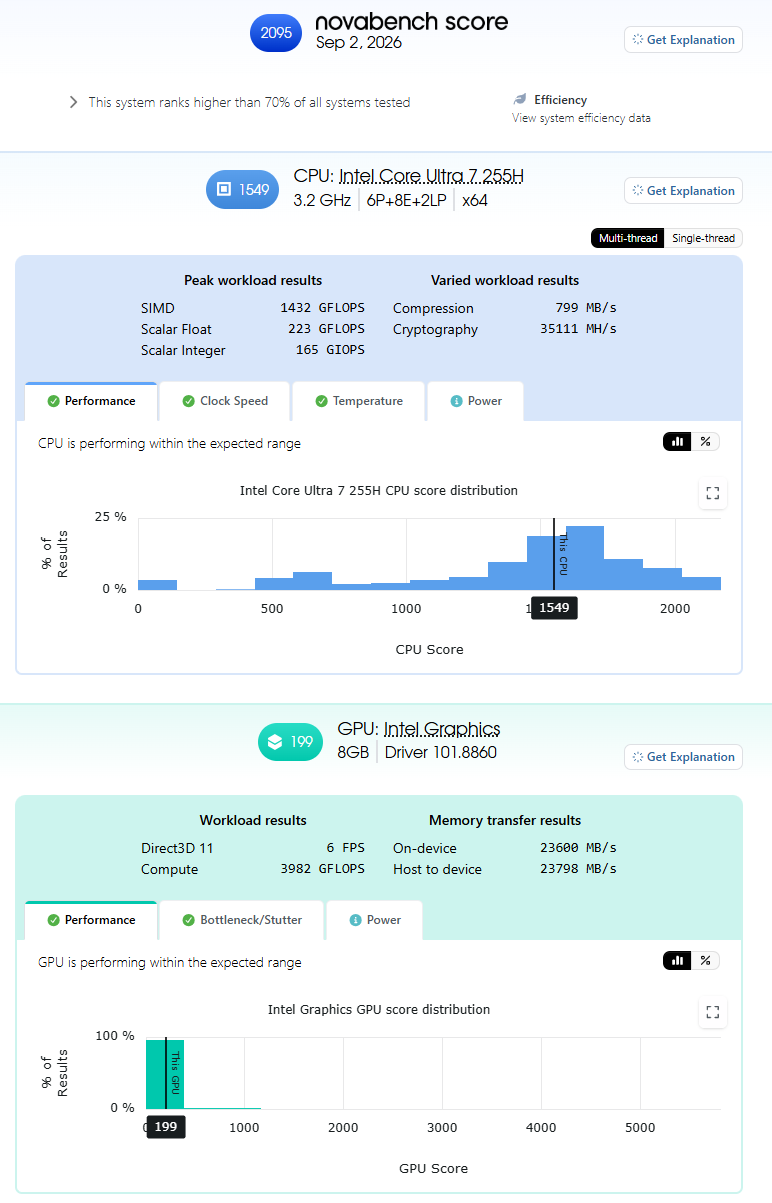Viewport: 772px width, 1203px height.
Task: Switch GPU chart to bar histogram view
Action: click(677, 960)
